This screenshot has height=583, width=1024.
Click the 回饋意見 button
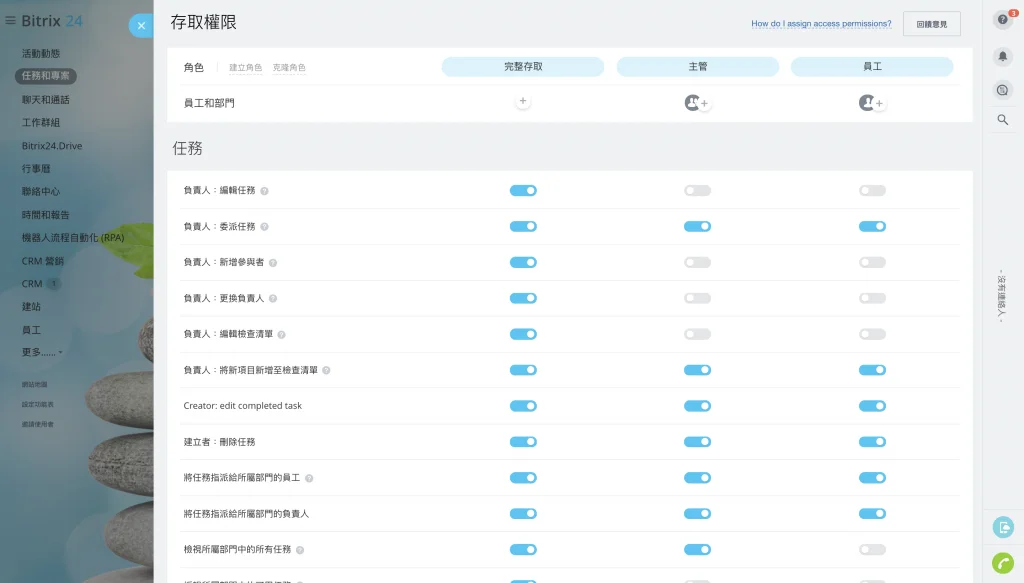pyautogui.click(x=931, y=24)
